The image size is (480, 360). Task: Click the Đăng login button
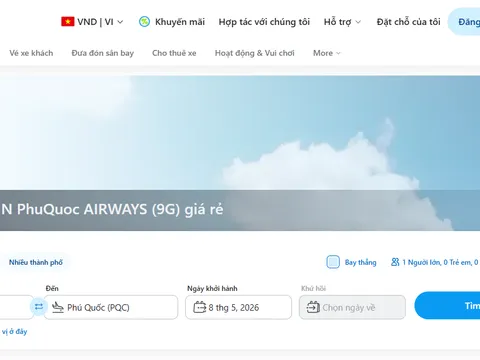tap(464, 22)
